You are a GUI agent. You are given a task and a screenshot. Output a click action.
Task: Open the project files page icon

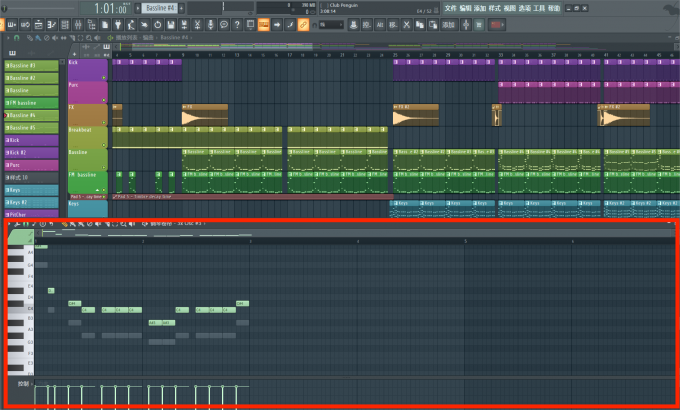click(105, 25)
